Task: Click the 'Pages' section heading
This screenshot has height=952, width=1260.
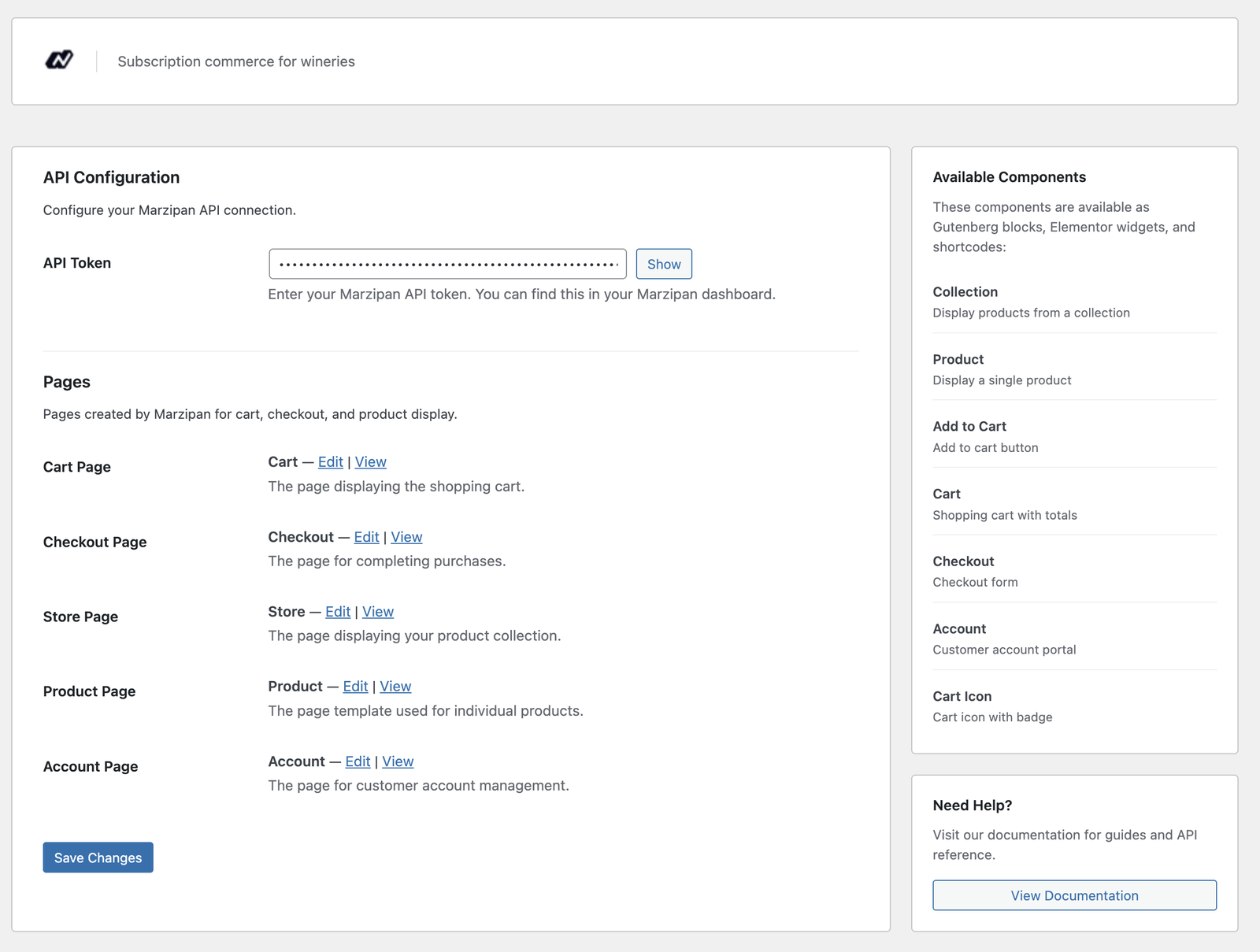Action: [67, 382]
